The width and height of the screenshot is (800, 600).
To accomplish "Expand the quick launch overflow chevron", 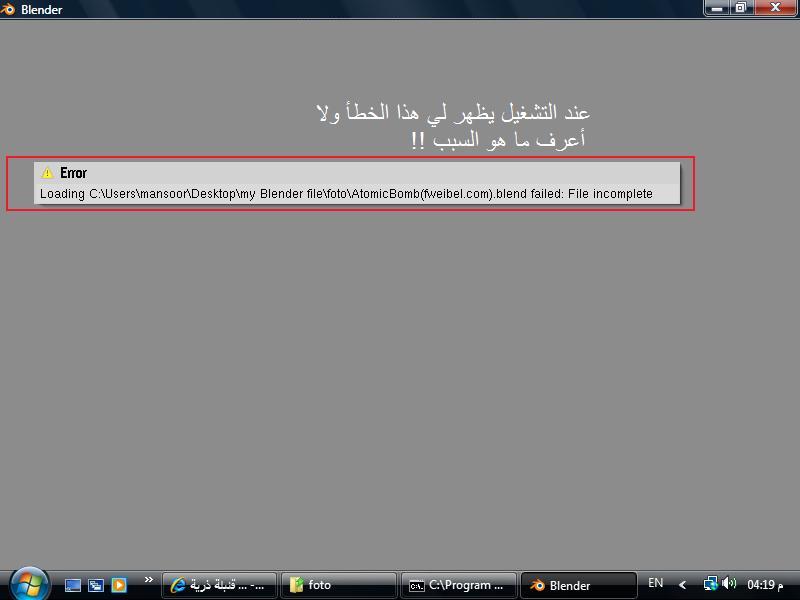I will tap(148, 580).
